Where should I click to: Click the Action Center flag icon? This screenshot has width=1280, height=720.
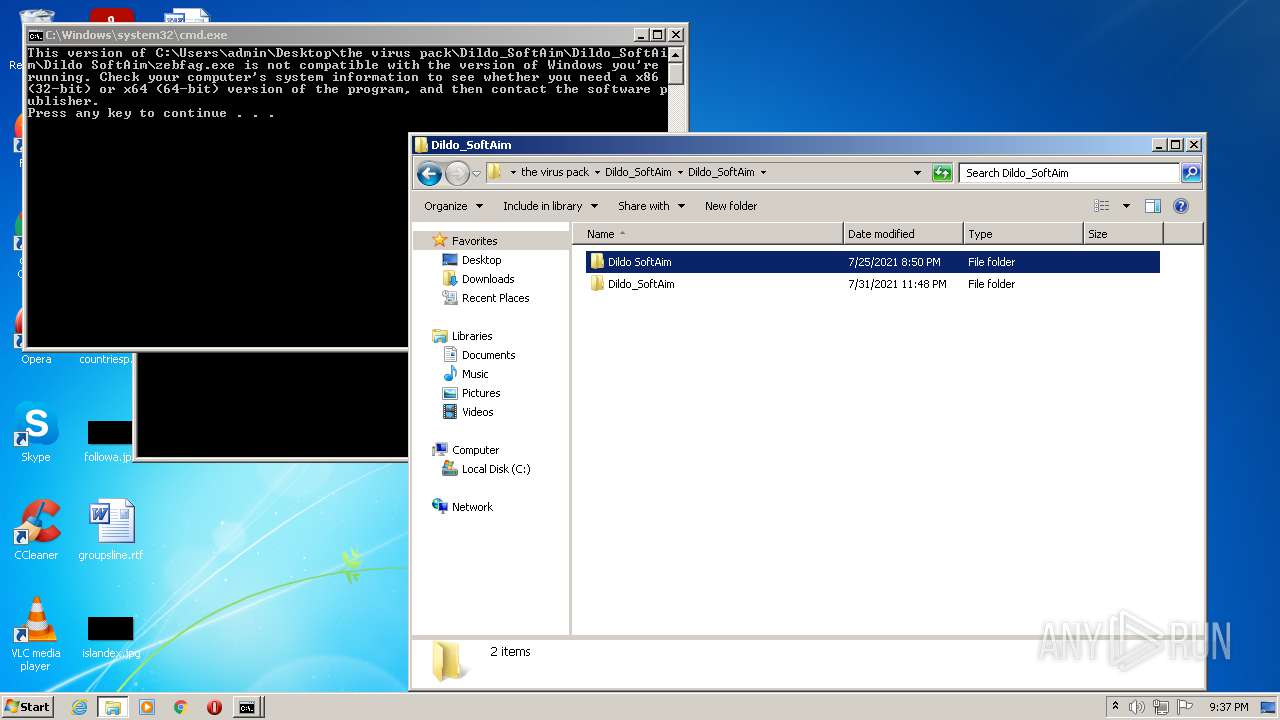(x=1185, y=707)
